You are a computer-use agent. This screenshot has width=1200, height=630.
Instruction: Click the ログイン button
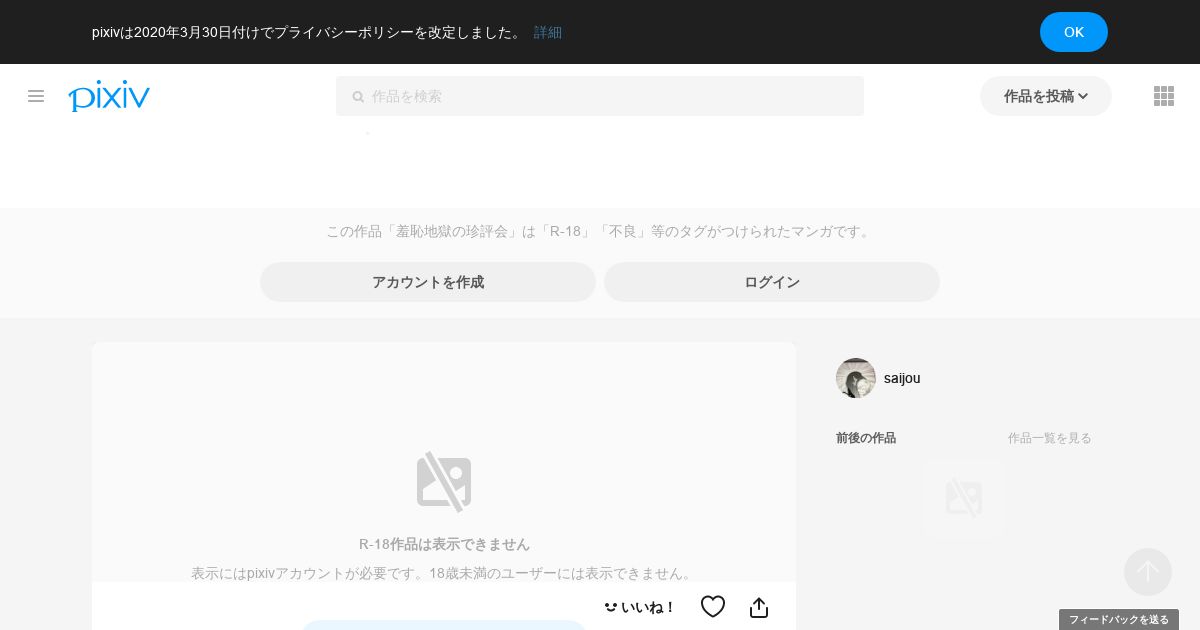(772, 282)
